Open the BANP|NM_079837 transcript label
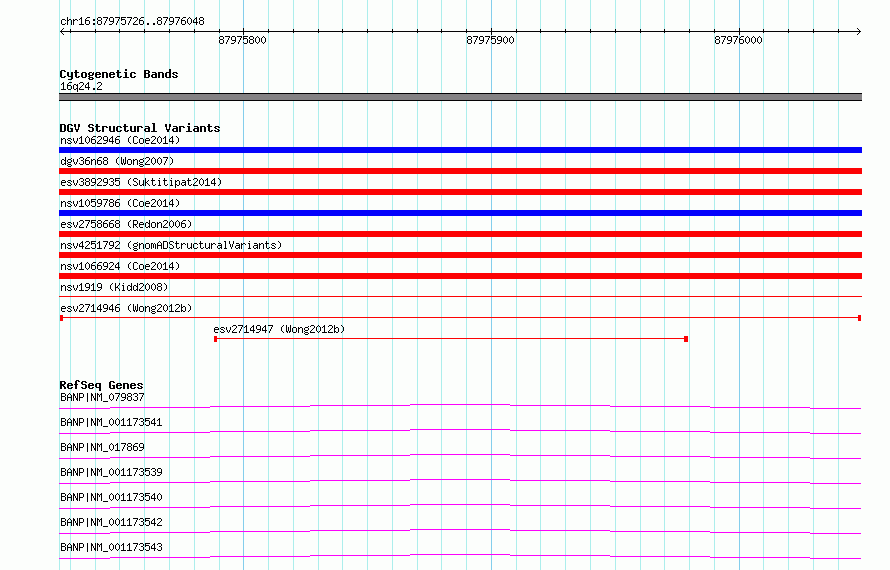The height and width of the screenshot is (570, 890). [x=102, y=397]
